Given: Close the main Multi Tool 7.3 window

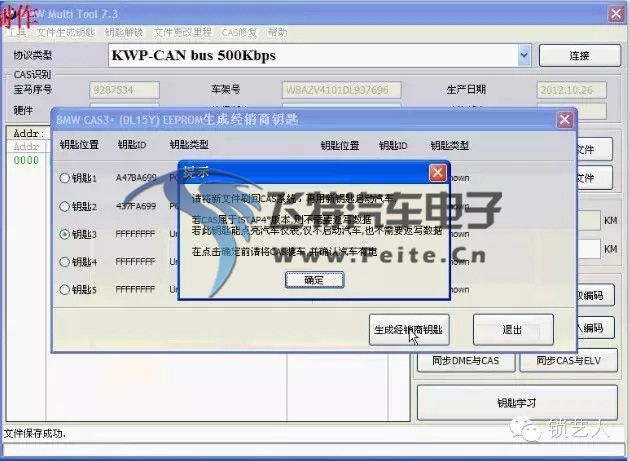Looking at the screenshot, I should 616,14.
